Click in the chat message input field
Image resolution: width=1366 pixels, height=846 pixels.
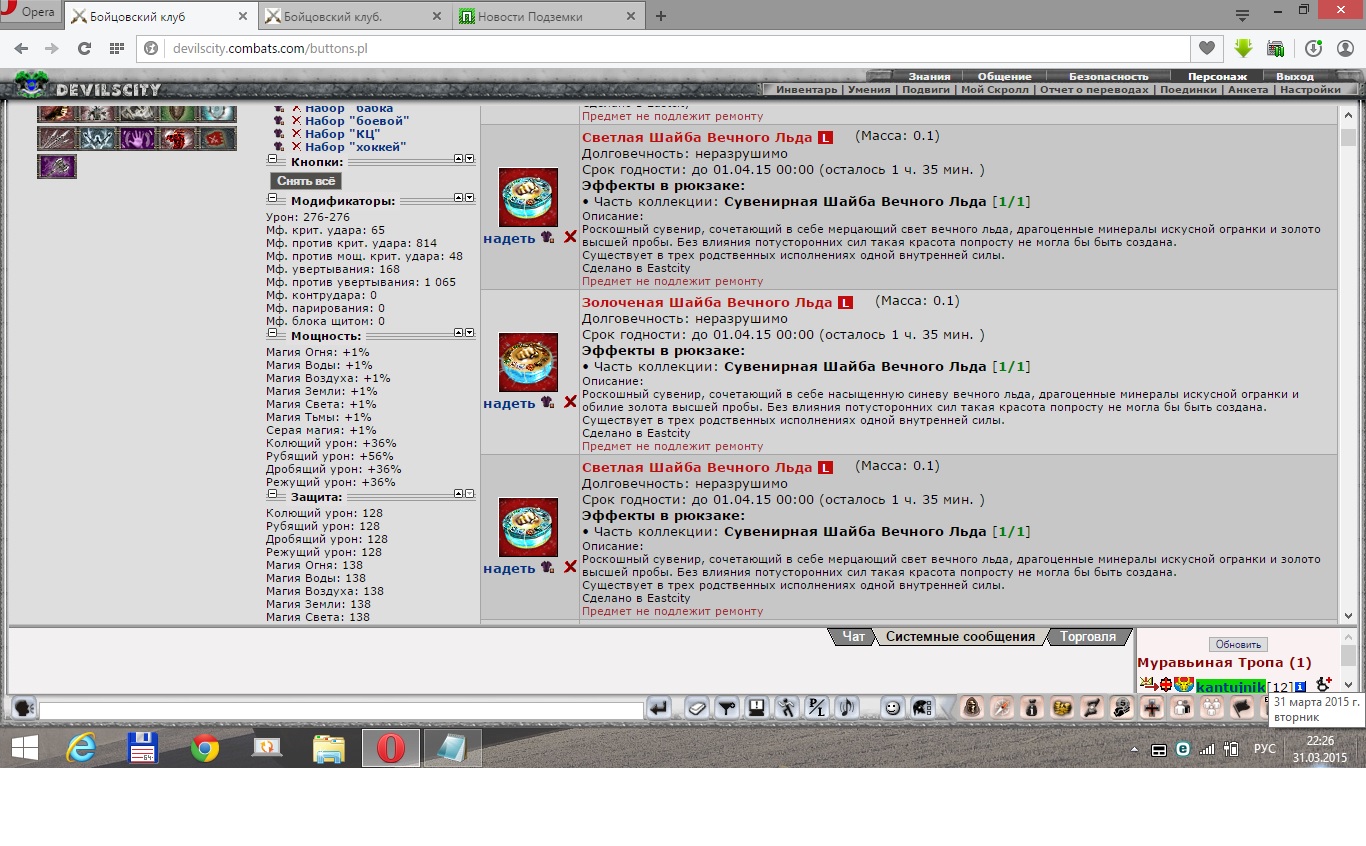click(340, 711)
